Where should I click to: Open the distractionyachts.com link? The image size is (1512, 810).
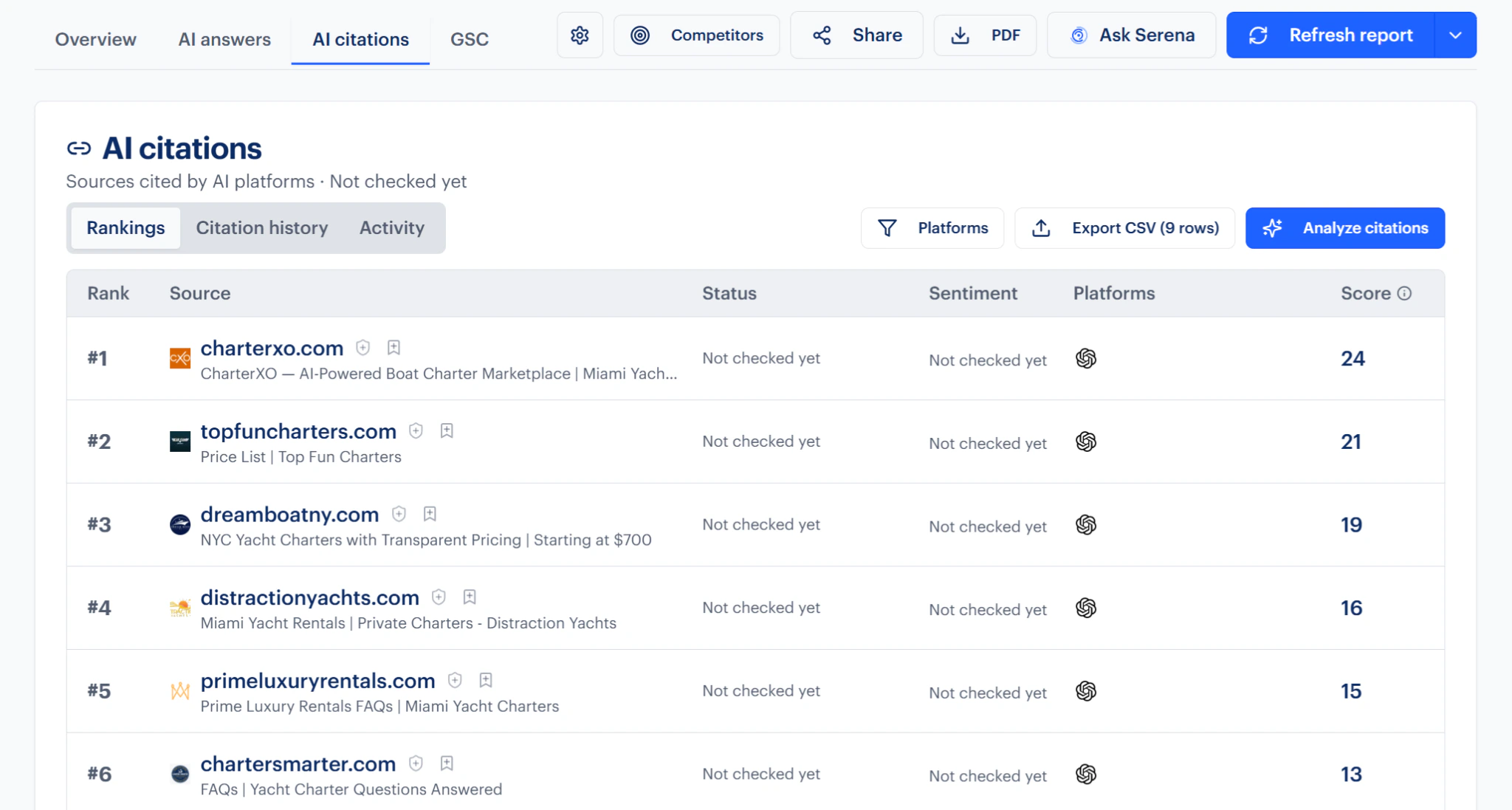pyautogui.click(x=310, y=597)
